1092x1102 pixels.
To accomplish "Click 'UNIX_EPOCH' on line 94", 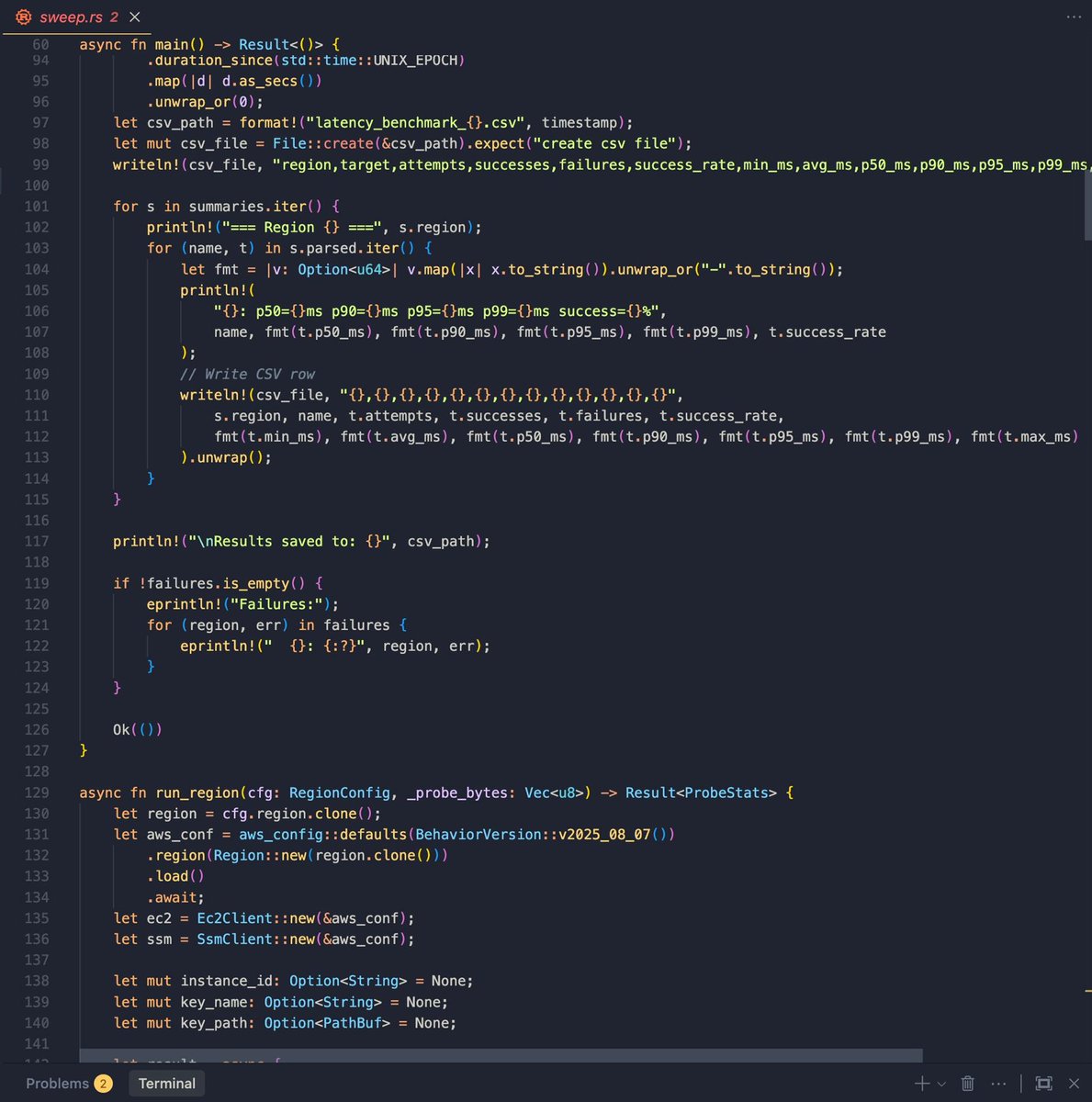I will tap(415, 61).
